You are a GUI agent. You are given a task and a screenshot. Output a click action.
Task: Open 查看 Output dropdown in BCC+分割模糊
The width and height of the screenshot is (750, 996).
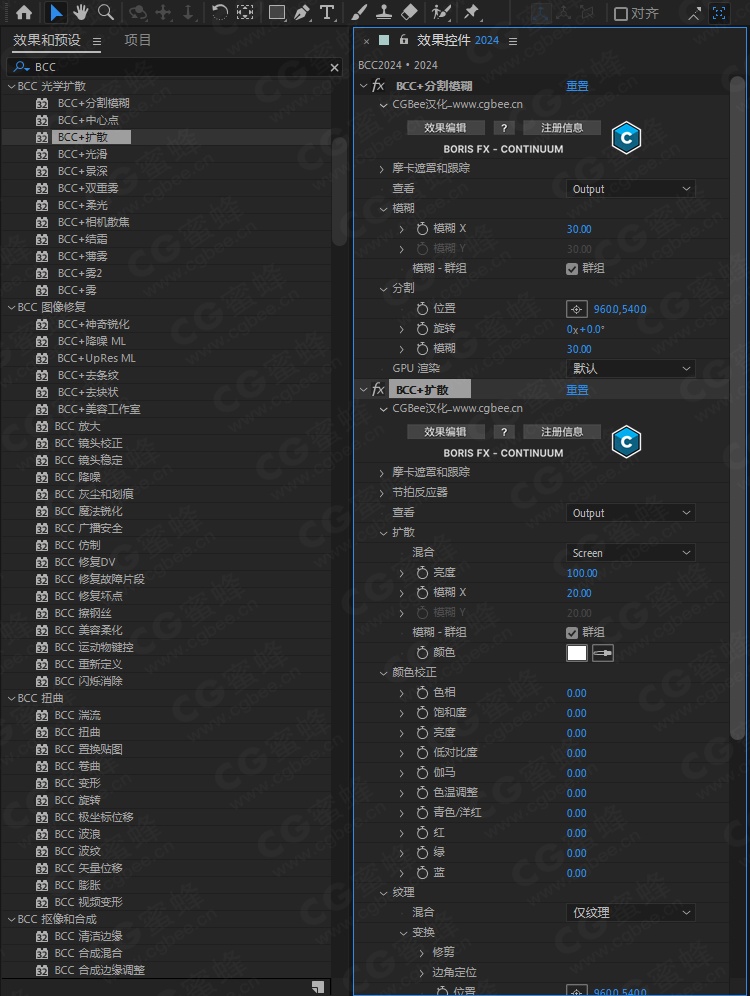(x=630, y=189)
